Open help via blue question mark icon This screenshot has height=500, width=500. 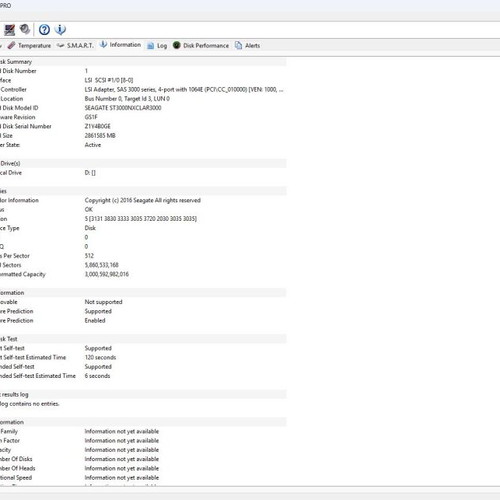44,30
